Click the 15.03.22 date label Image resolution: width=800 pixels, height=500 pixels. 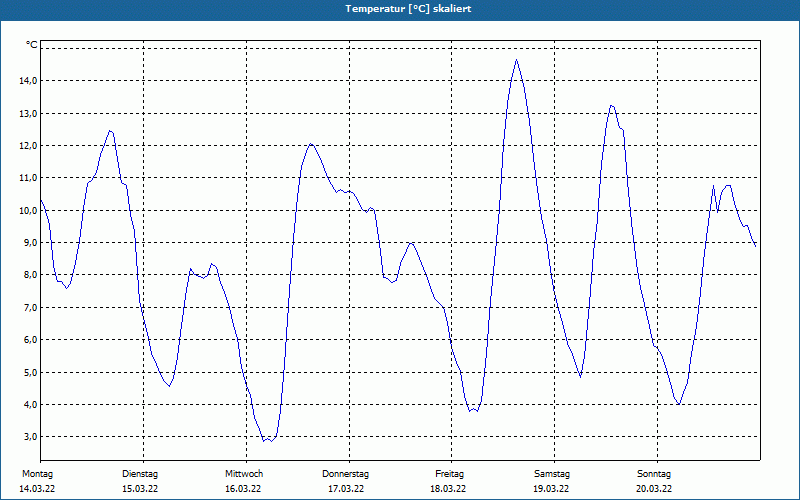(140, 489)
